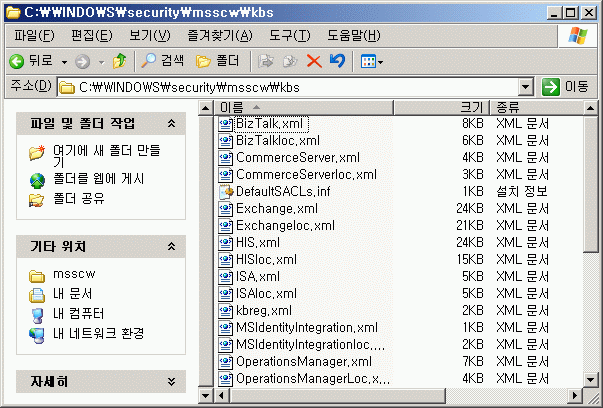
Task: Click 폴더를 웹에 게시 link
Action: point(98,179)
